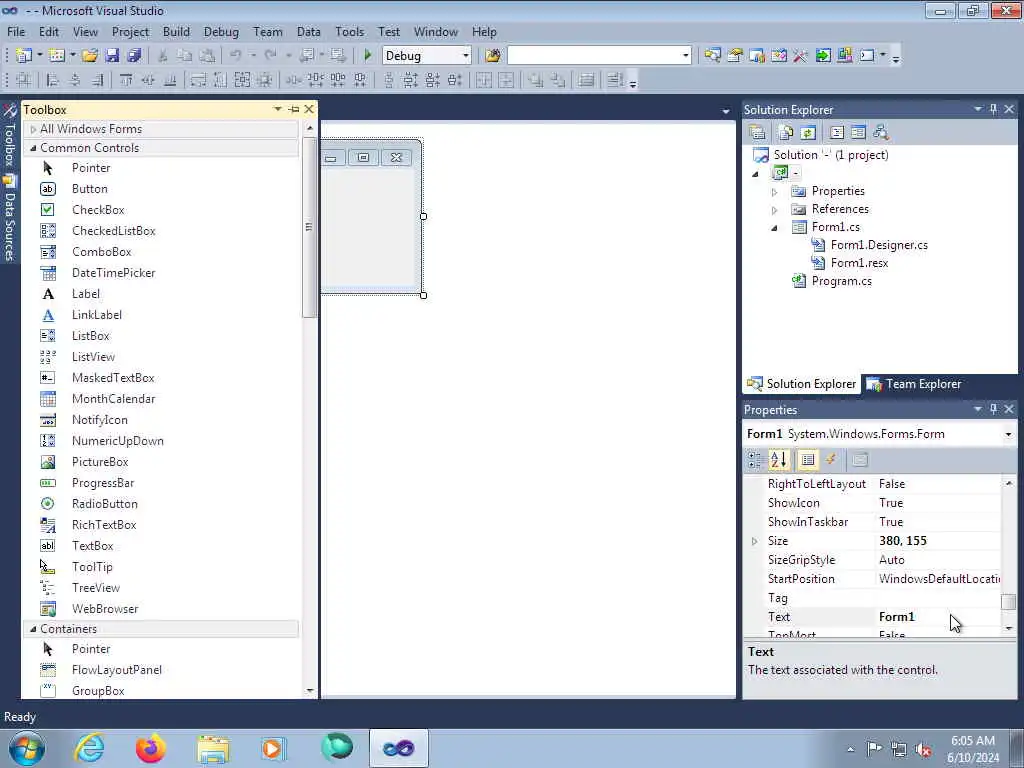
Task: Choose the TreeView control
Action: (95, 588)
